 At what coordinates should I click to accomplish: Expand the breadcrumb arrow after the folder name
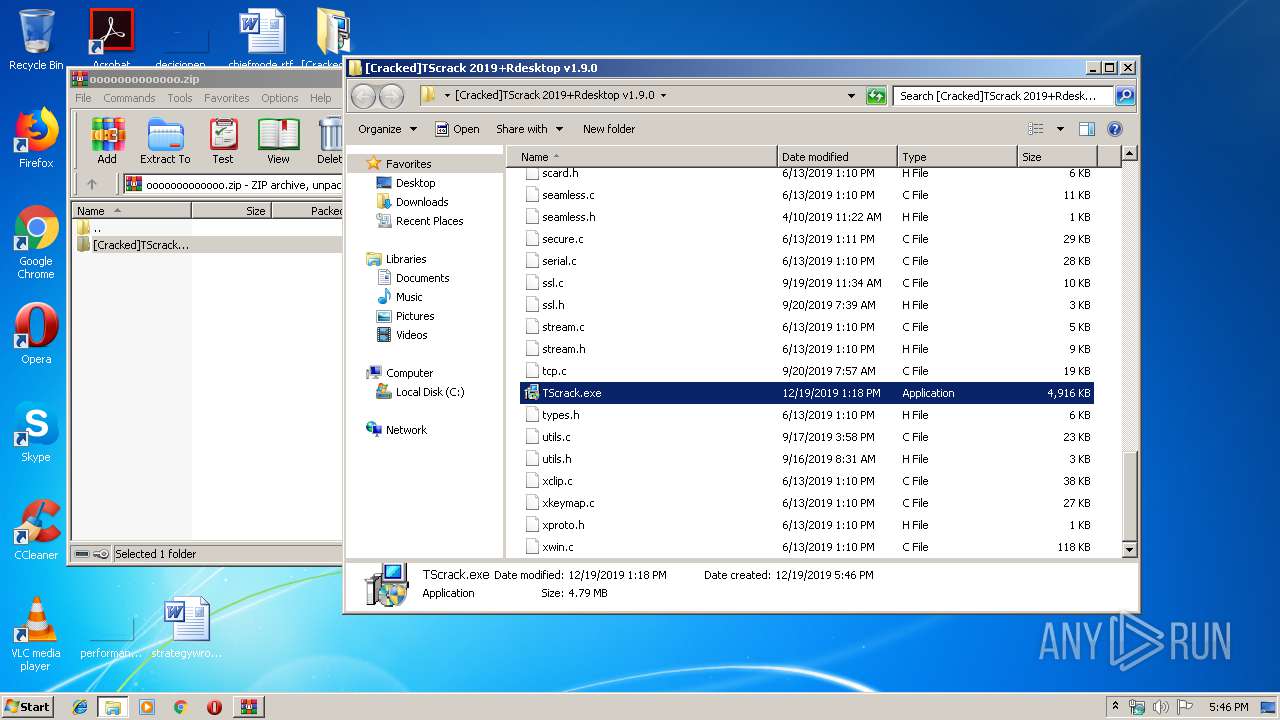pyautogui.click(x=663, y=96)
